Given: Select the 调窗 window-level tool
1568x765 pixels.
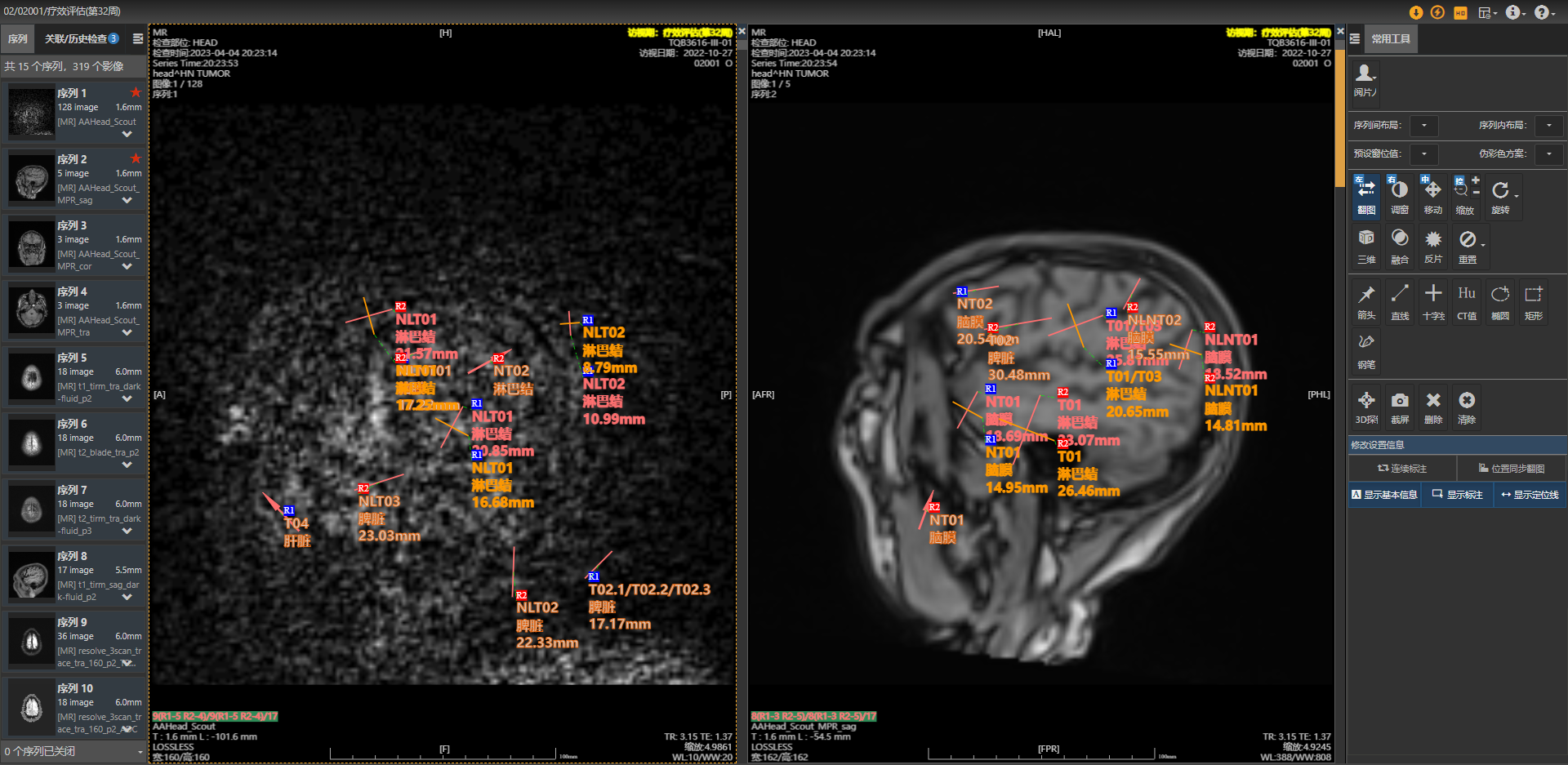Looking at the screenshot, I should [1400, 195].
